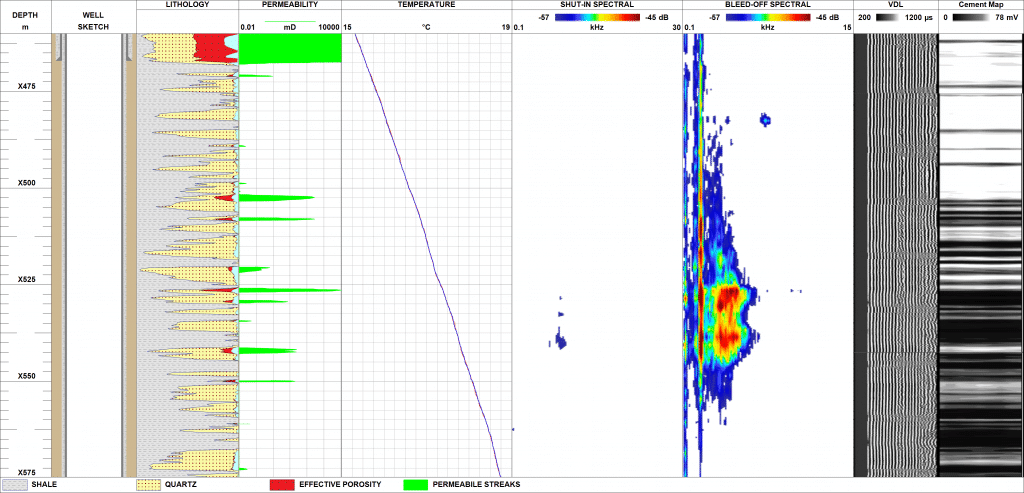Select the SHUT-IN SPECTRAL track header

[x=597, y=5]
